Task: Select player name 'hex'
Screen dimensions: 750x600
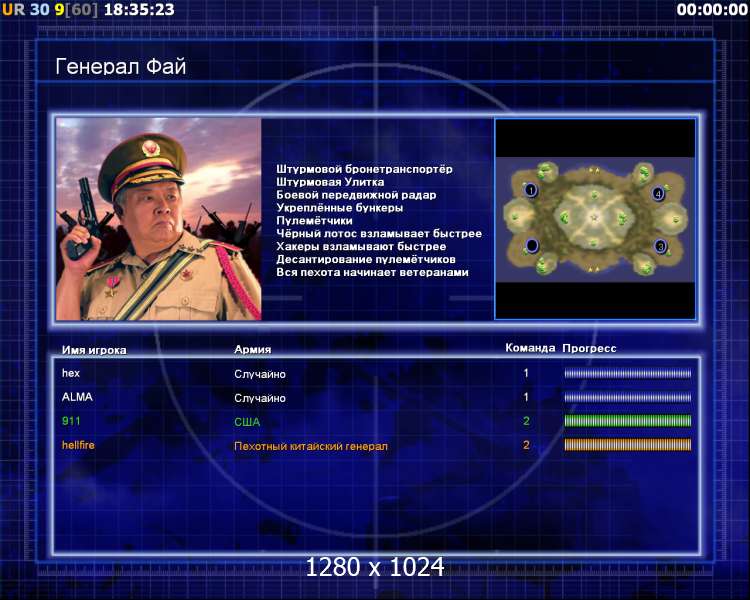Action: pyautogui.click(x=71, y=373)
